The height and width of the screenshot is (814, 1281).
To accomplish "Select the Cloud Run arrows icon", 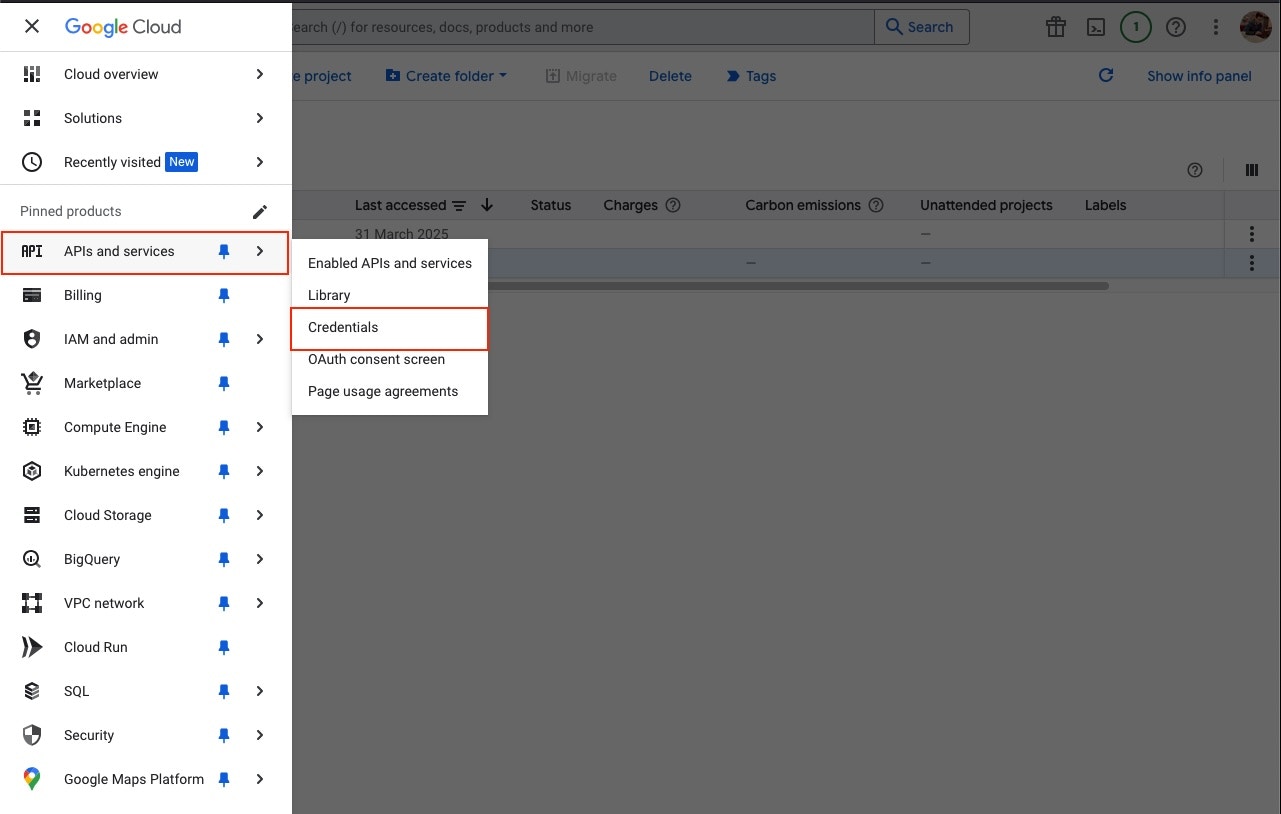I will [32, 647].
